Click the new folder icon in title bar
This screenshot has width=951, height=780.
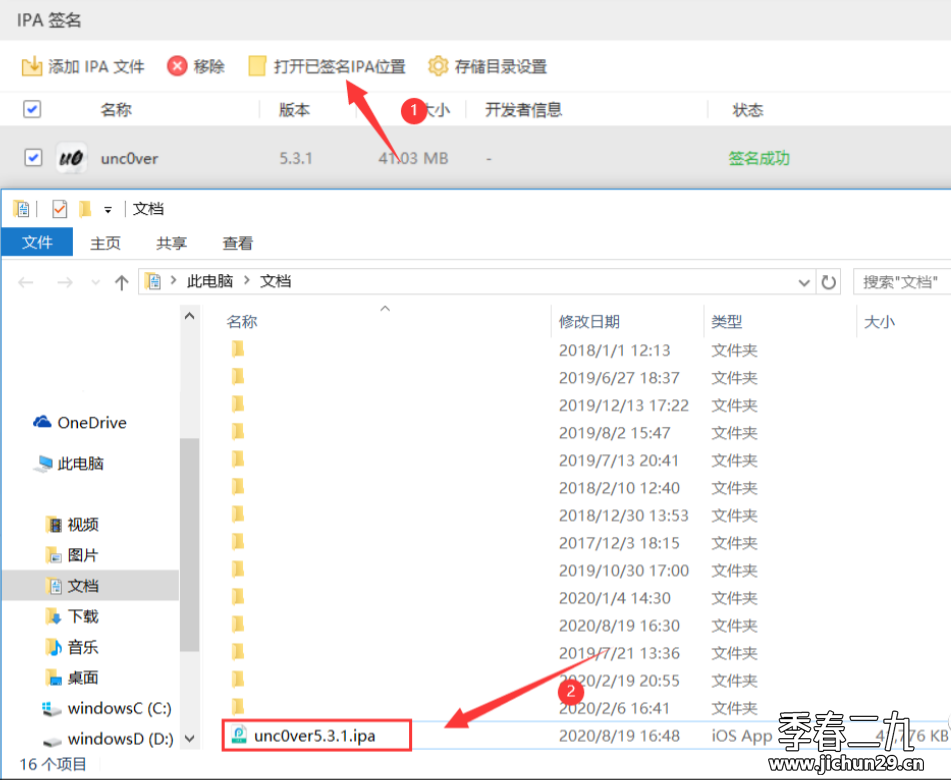tap(86, 209)
